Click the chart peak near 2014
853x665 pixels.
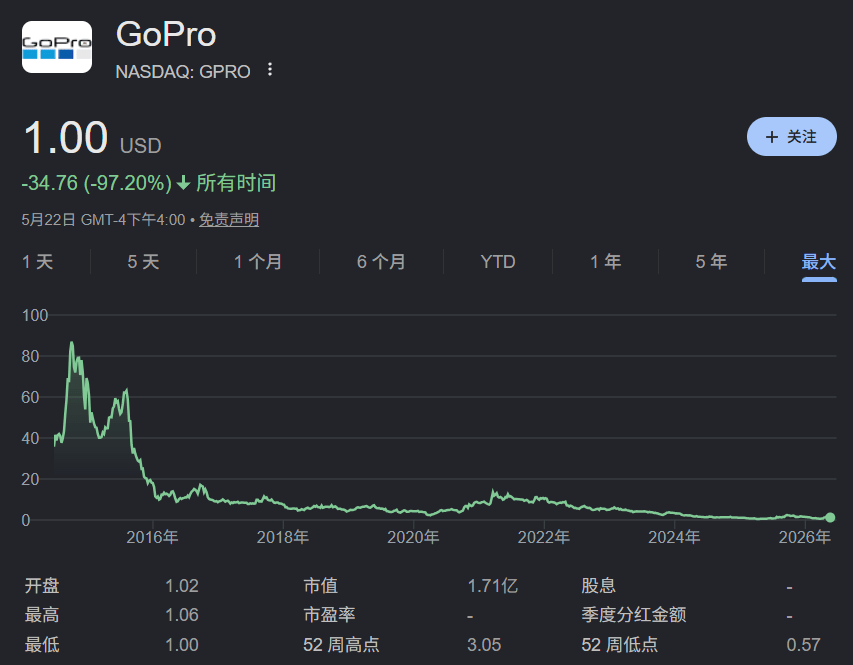point(71,343)
